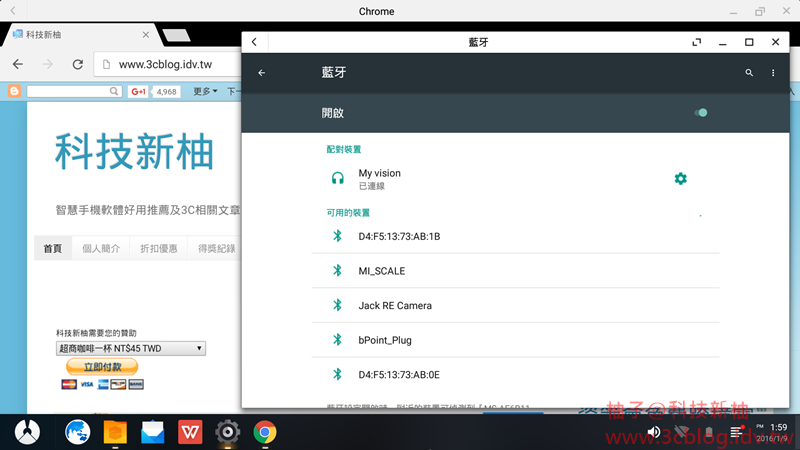Click the volume speaker icon in system tray
Screen dimensions: 800x450
[654, 433]
